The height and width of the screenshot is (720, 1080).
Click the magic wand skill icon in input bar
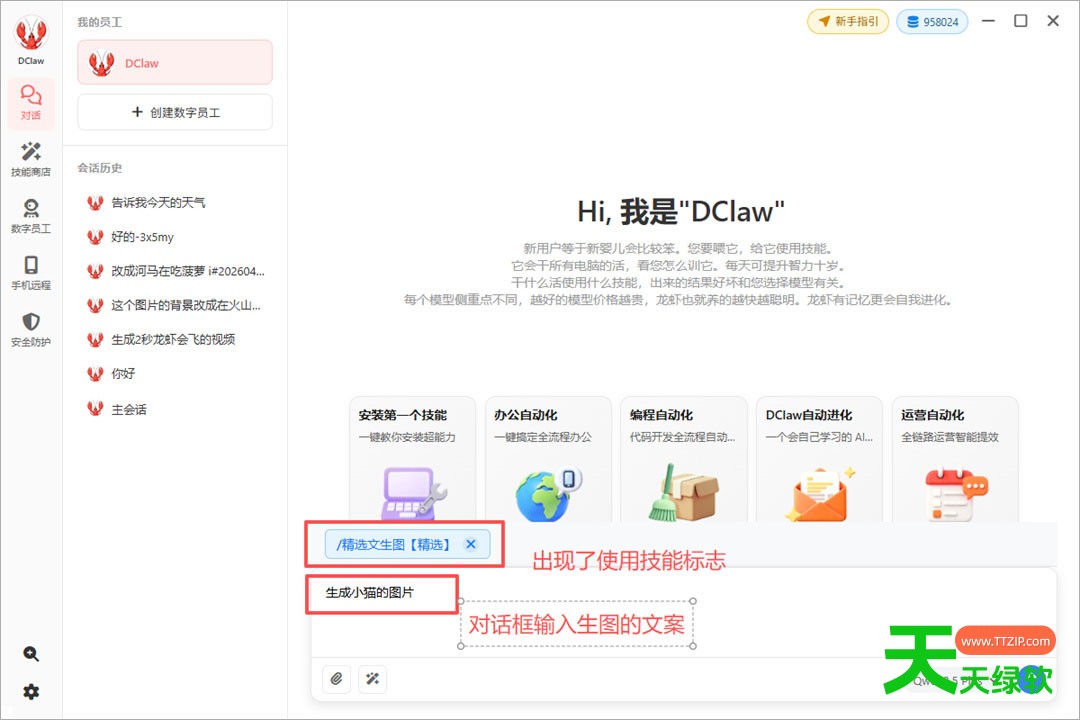pos(373,679)
